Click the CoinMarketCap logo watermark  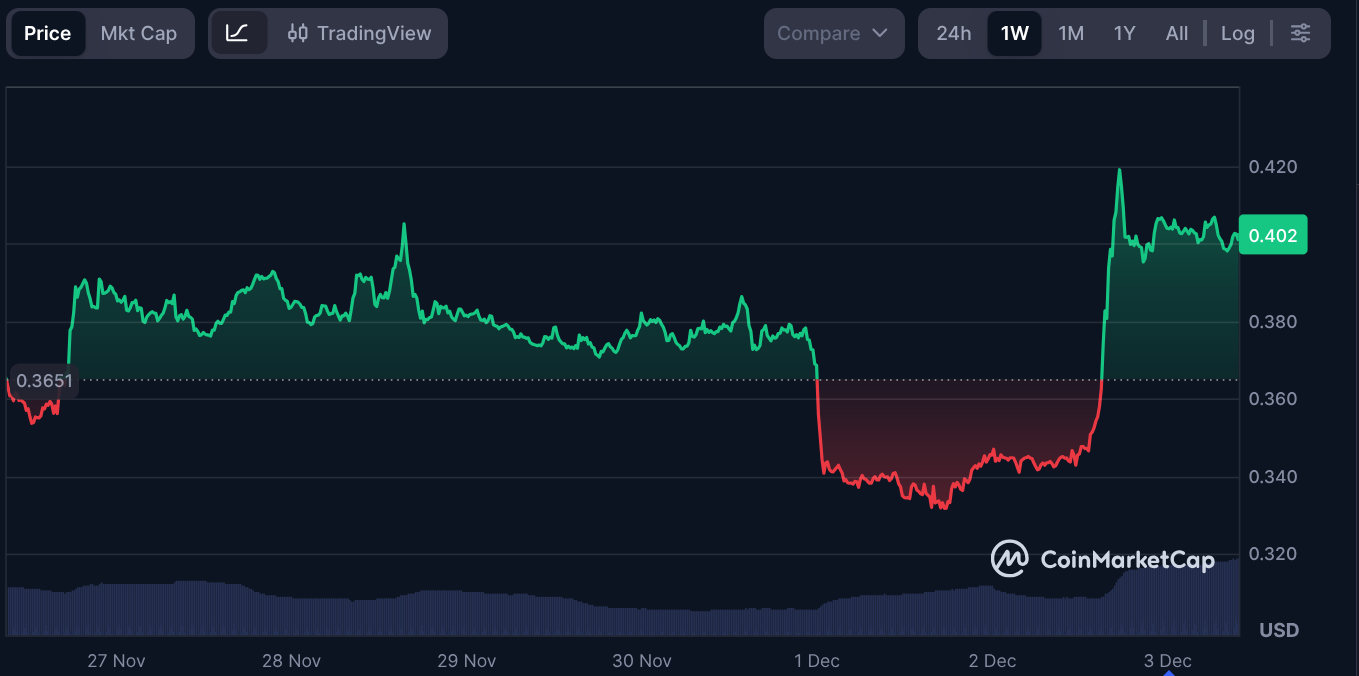click(x=1102, y=559)
